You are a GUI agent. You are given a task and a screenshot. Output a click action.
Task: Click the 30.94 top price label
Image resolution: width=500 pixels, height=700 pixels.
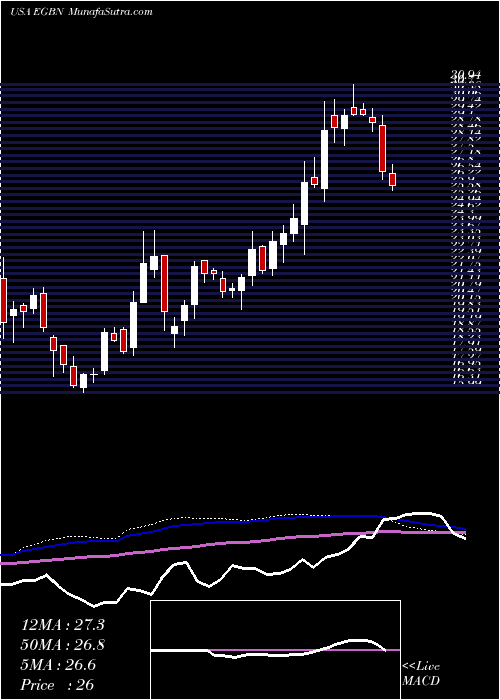[x=467, y=77]
